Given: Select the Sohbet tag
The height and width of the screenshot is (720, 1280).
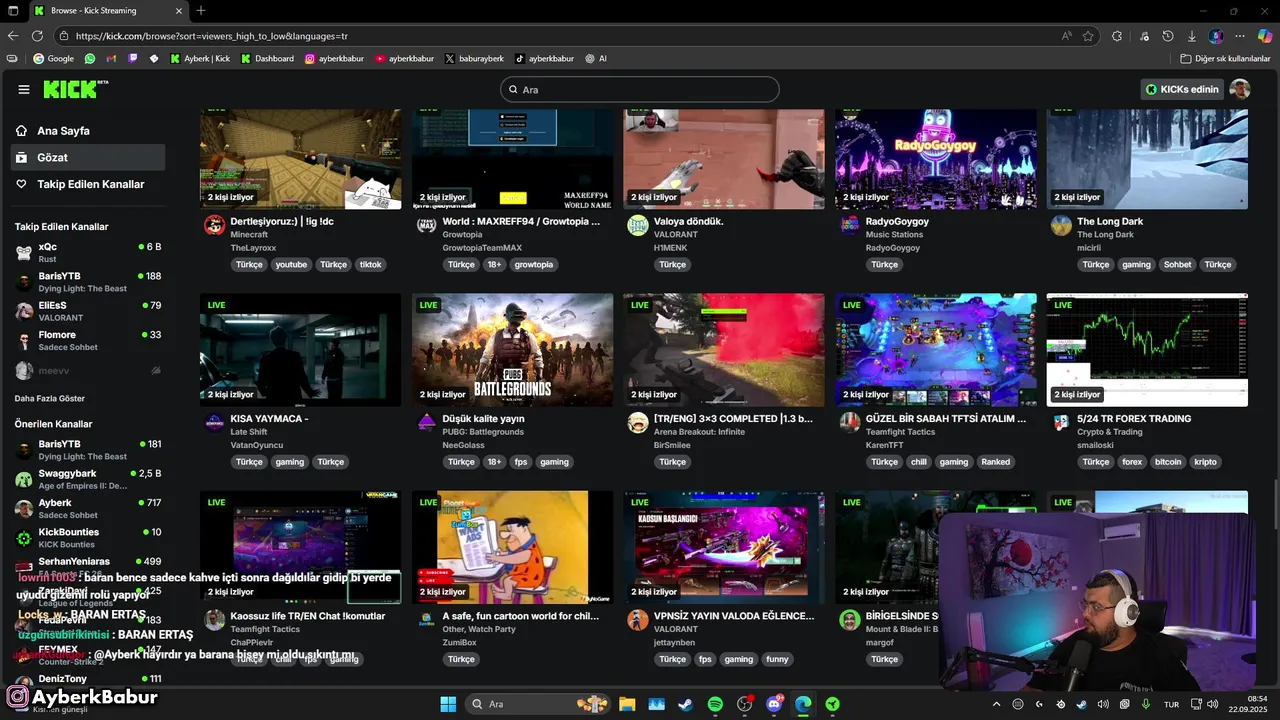Looking at the screenshot, I should point(1178,265).
